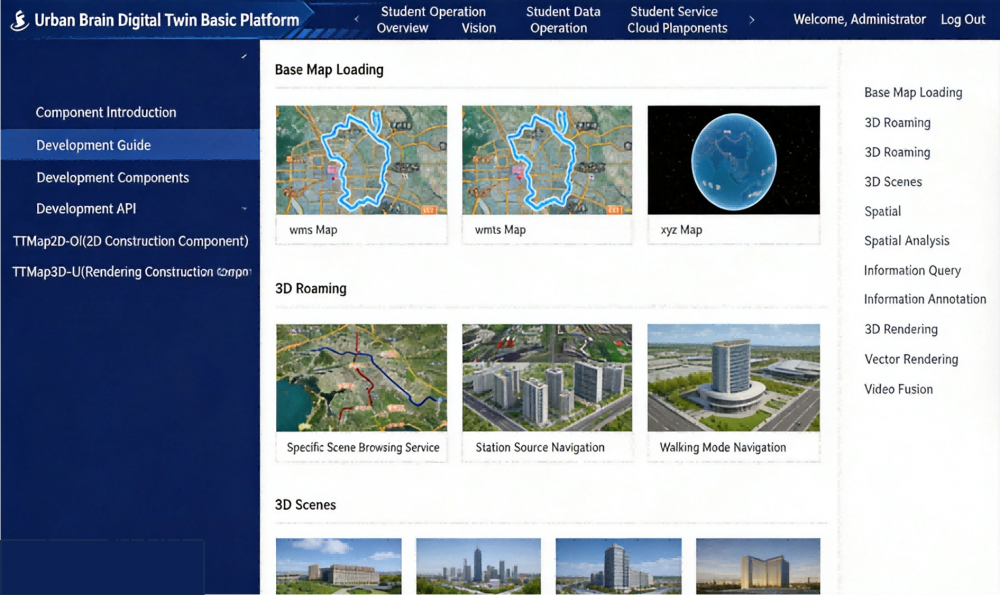Click the Urban Brain Digital Twin Basic Platform title
This screenshot has height=595, width=1000.
(166, 20)
